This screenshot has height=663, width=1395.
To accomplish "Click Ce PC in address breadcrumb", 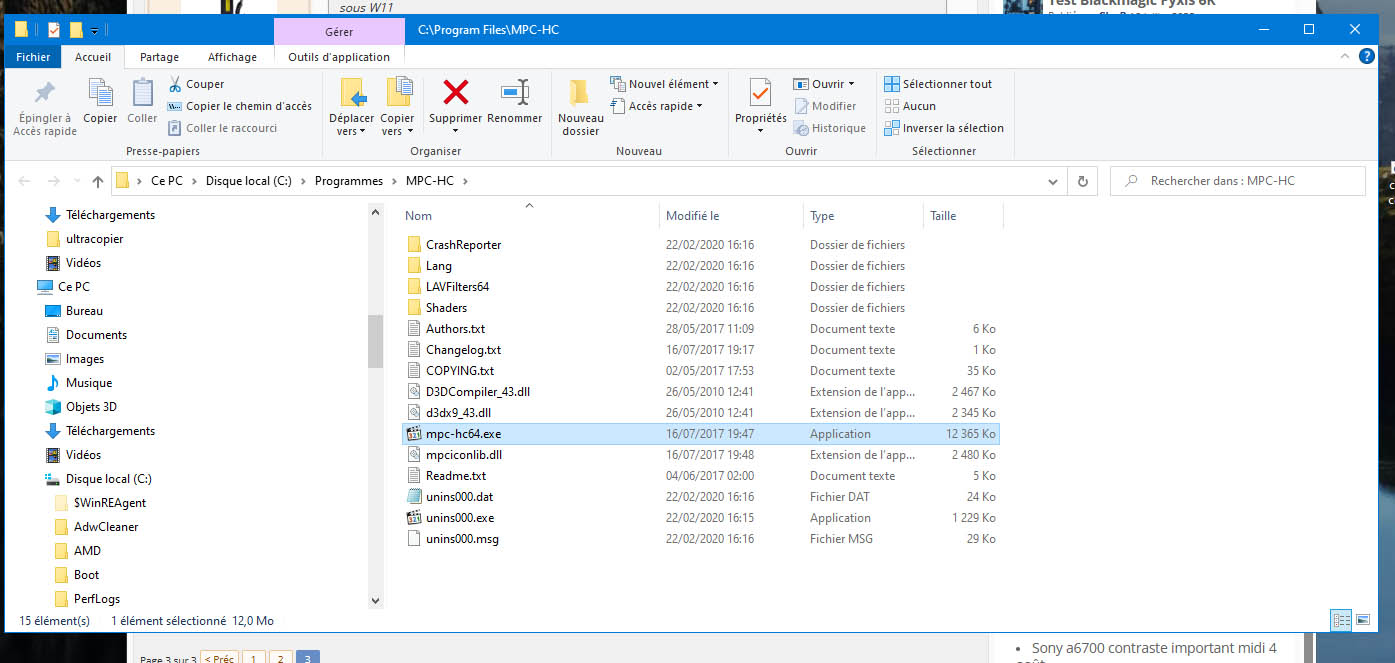I will point(166,181).
